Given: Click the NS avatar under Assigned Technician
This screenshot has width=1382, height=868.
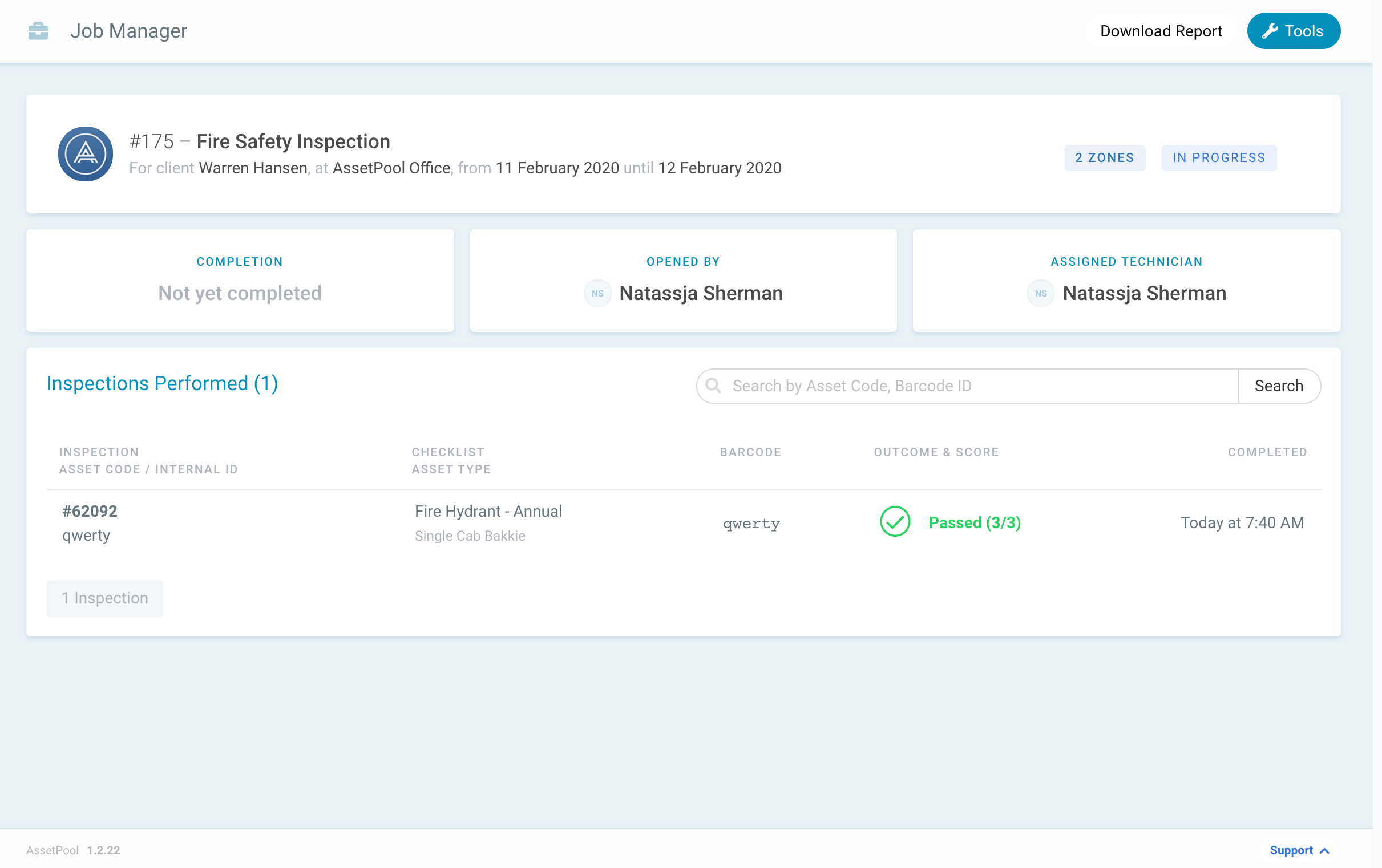Looking at the screenshot, I should point(1040,293).
